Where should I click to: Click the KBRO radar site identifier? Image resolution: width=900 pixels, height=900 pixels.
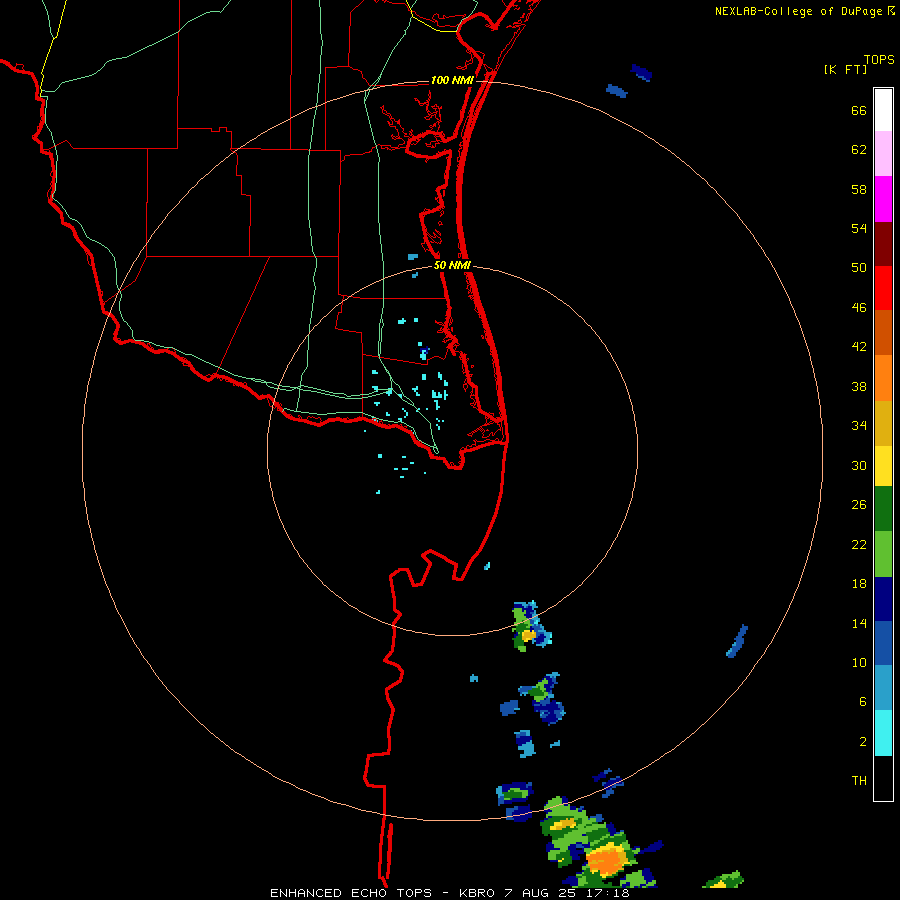click(x=476, y=893)
